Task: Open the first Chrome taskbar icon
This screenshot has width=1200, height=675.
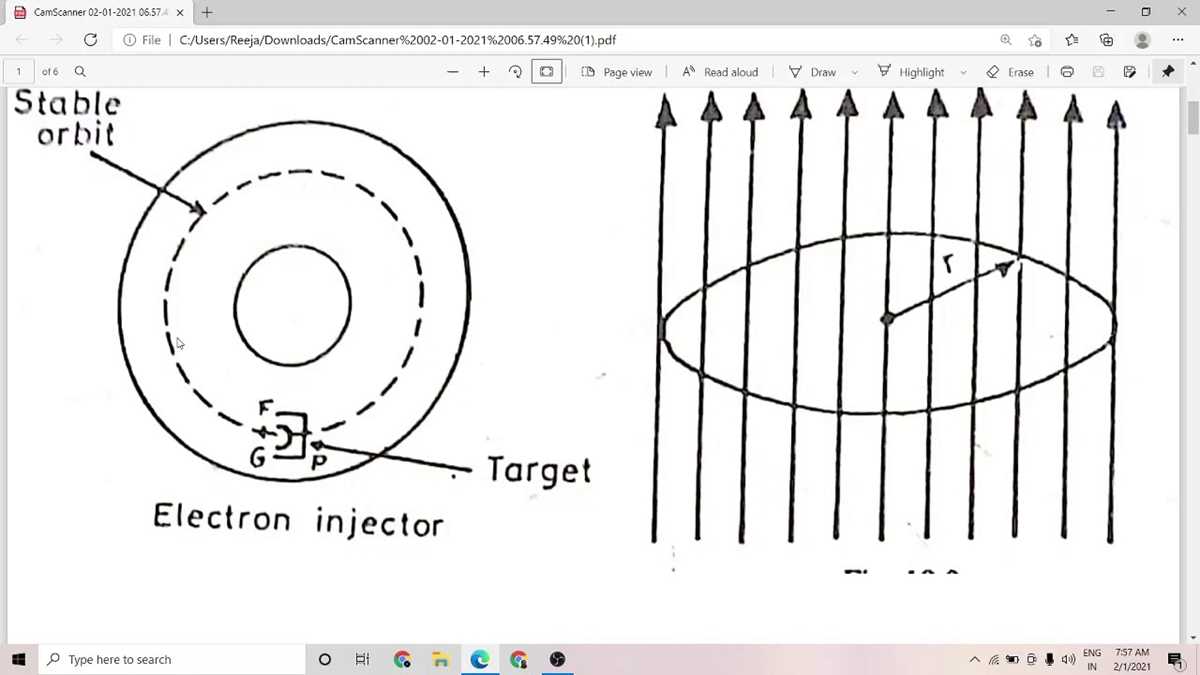Action: click(402, 659)
